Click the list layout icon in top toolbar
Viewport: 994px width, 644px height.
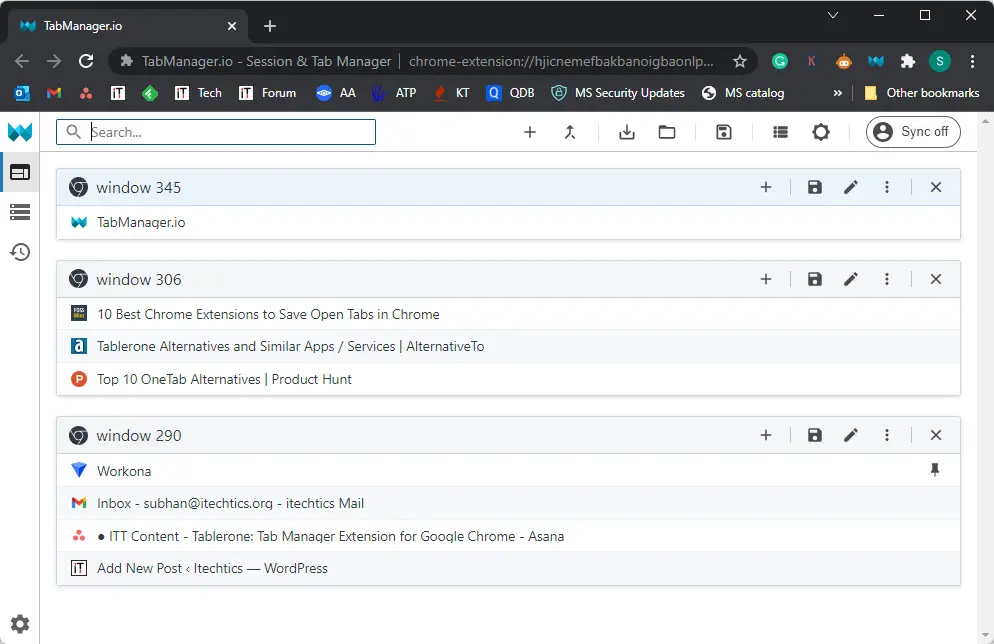click(780, 132)
